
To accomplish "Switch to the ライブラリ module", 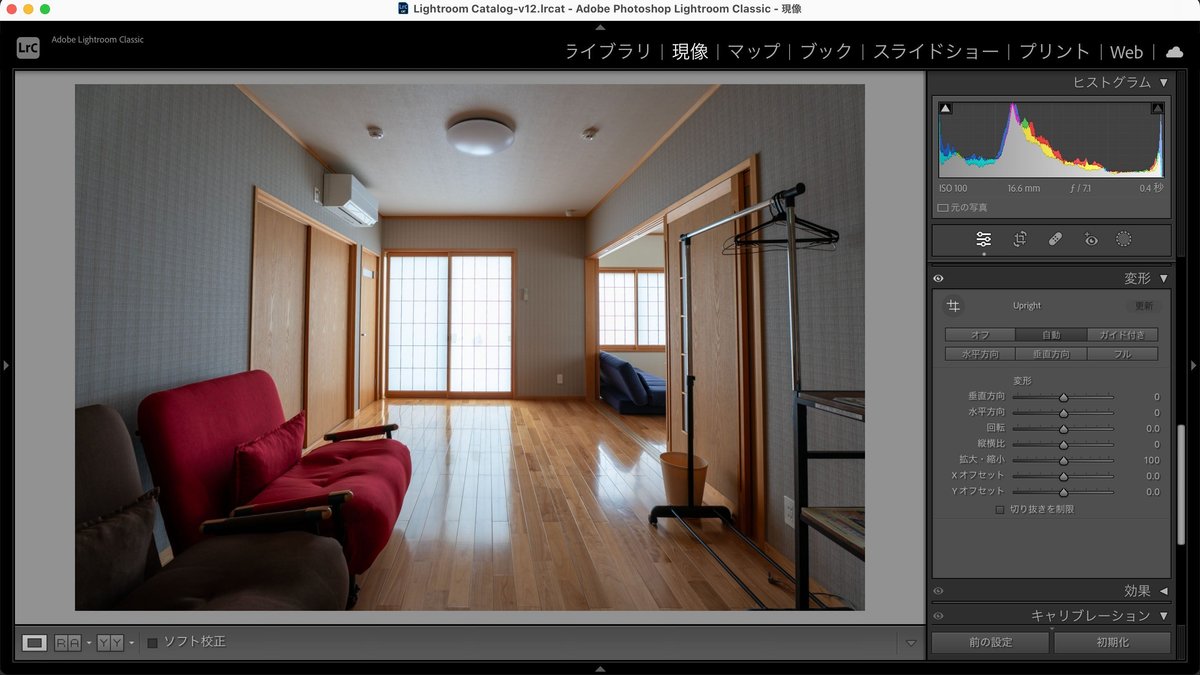I will click(608, 52).
